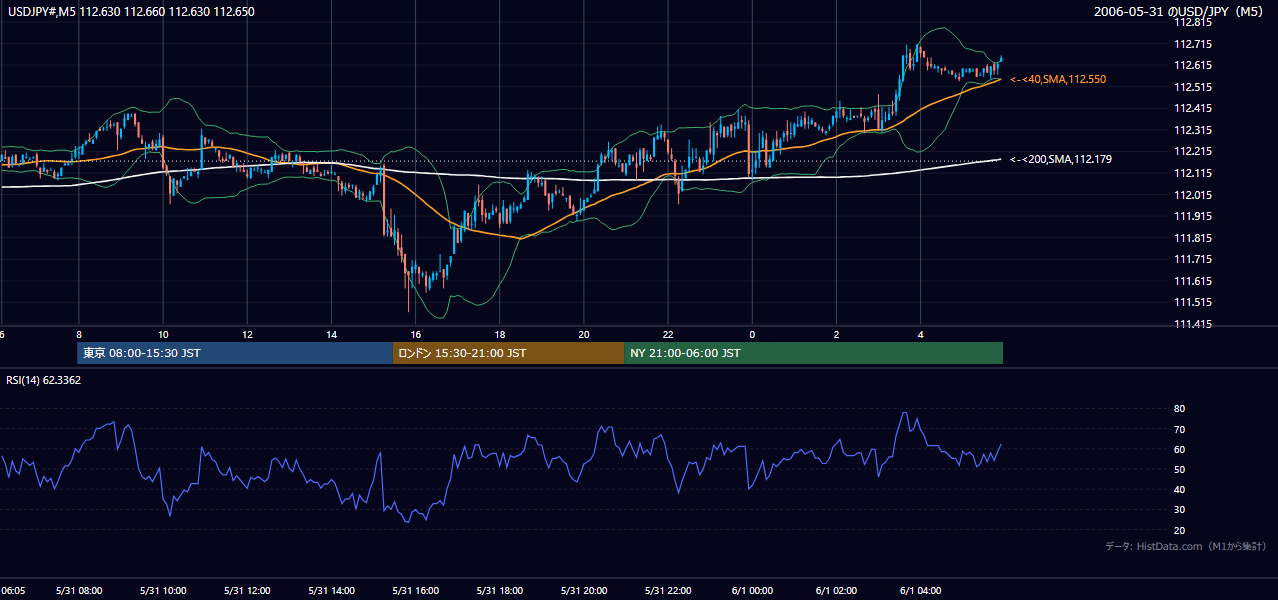Click RSI level 60 on the scale

[1179, 449]
